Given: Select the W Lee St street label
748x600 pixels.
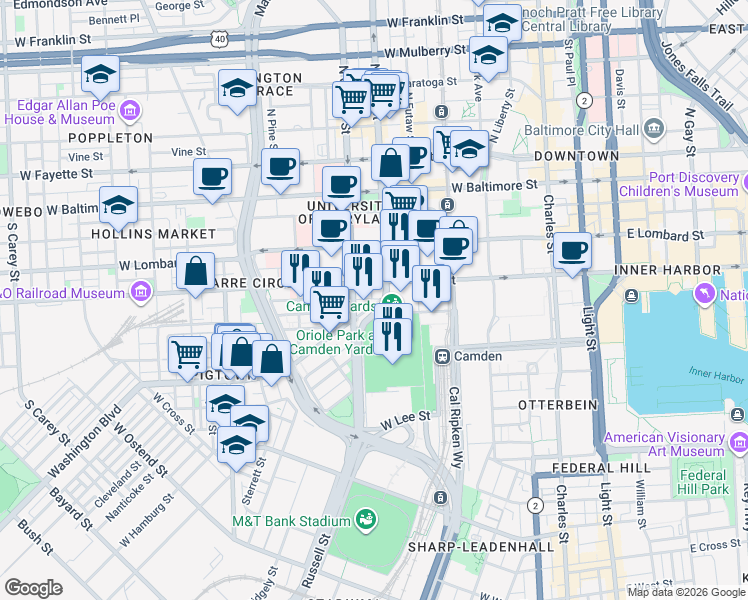Looking at the screenshot, I should pos(405,421).
